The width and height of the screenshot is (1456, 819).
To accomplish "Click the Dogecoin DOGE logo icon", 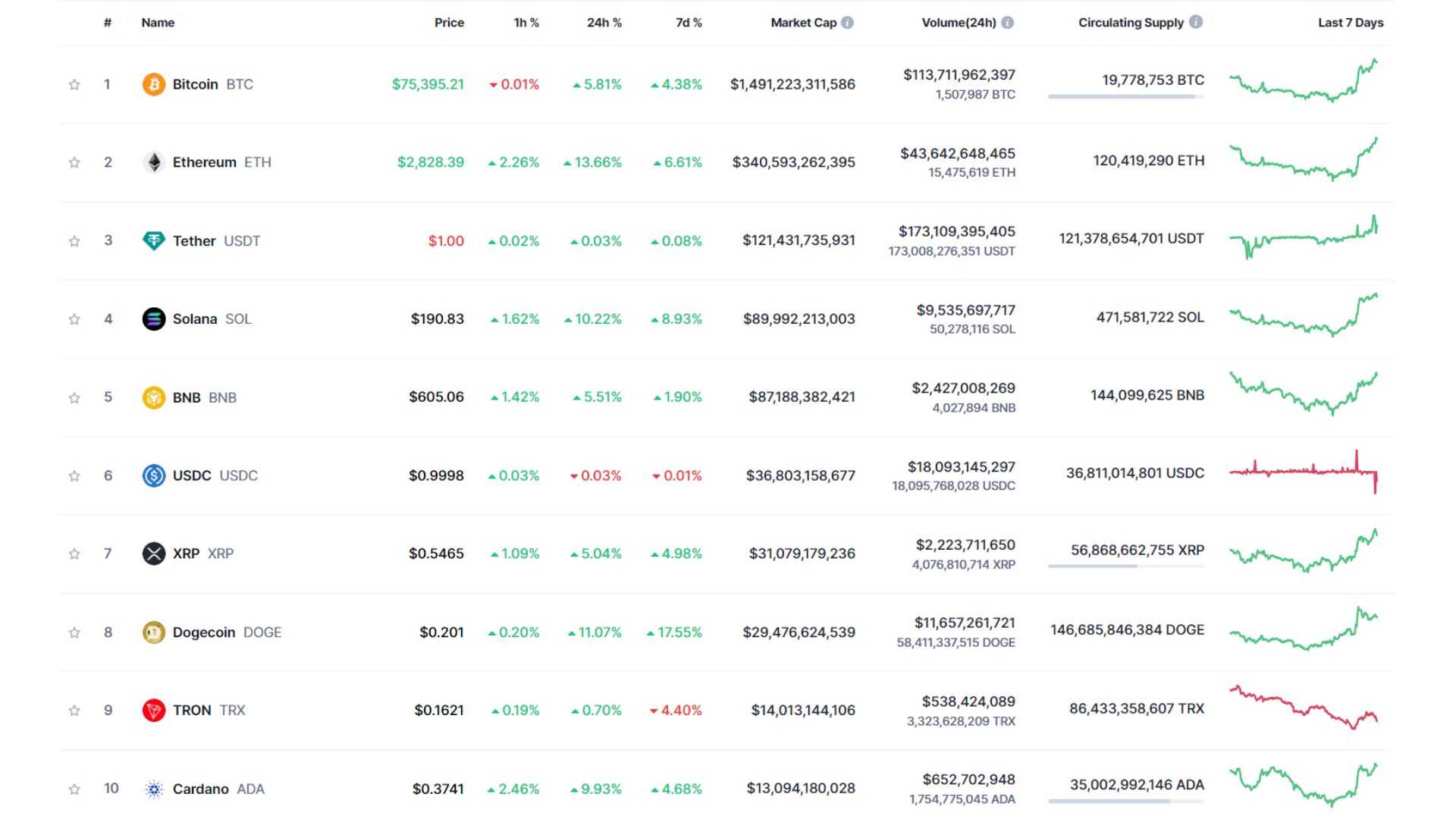I will [x=154, y=632].
